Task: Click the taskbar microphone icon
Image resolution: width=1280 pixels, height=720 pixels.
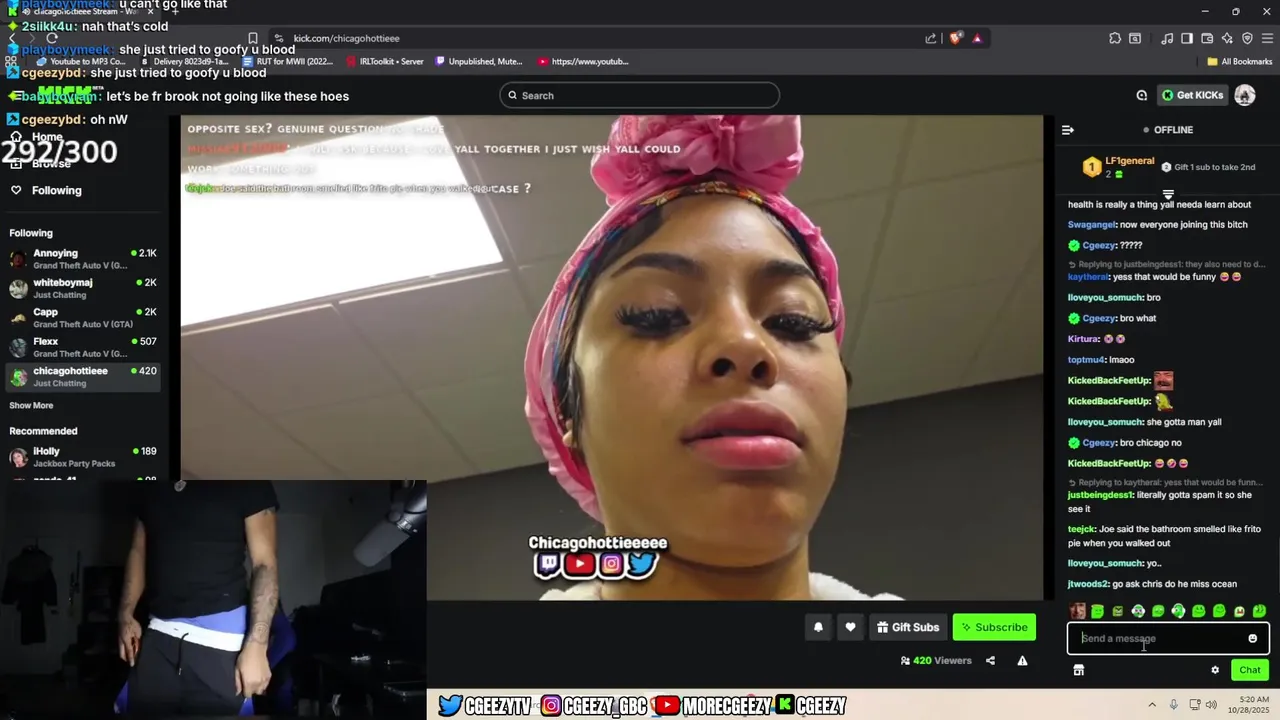Action: (1174, 705)
